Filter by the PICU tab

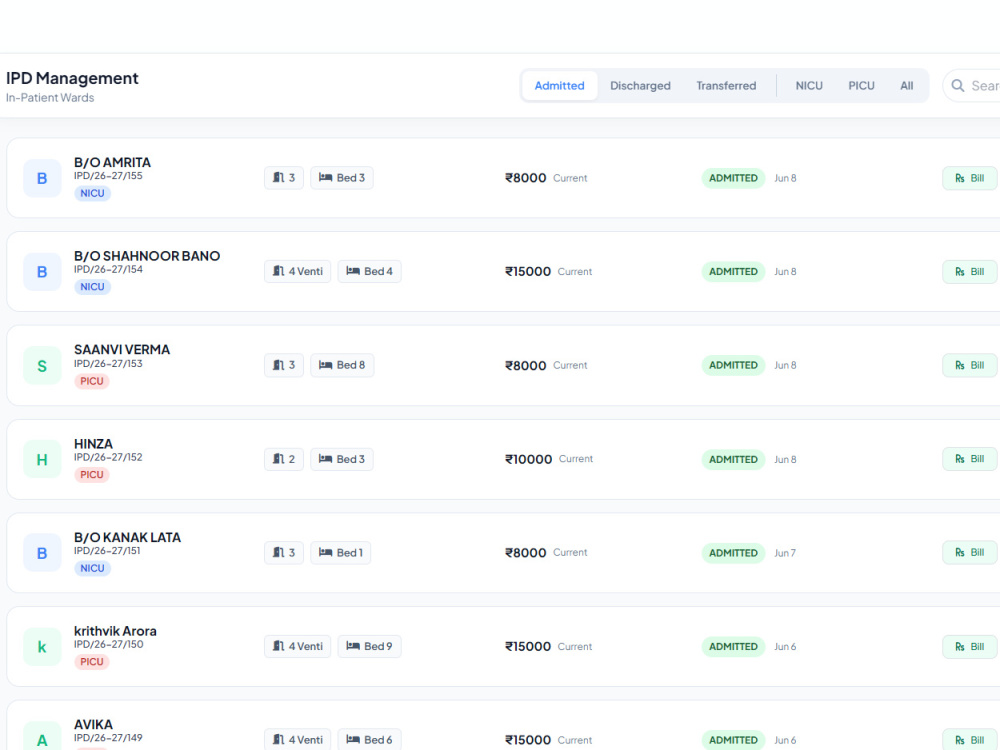861,85
